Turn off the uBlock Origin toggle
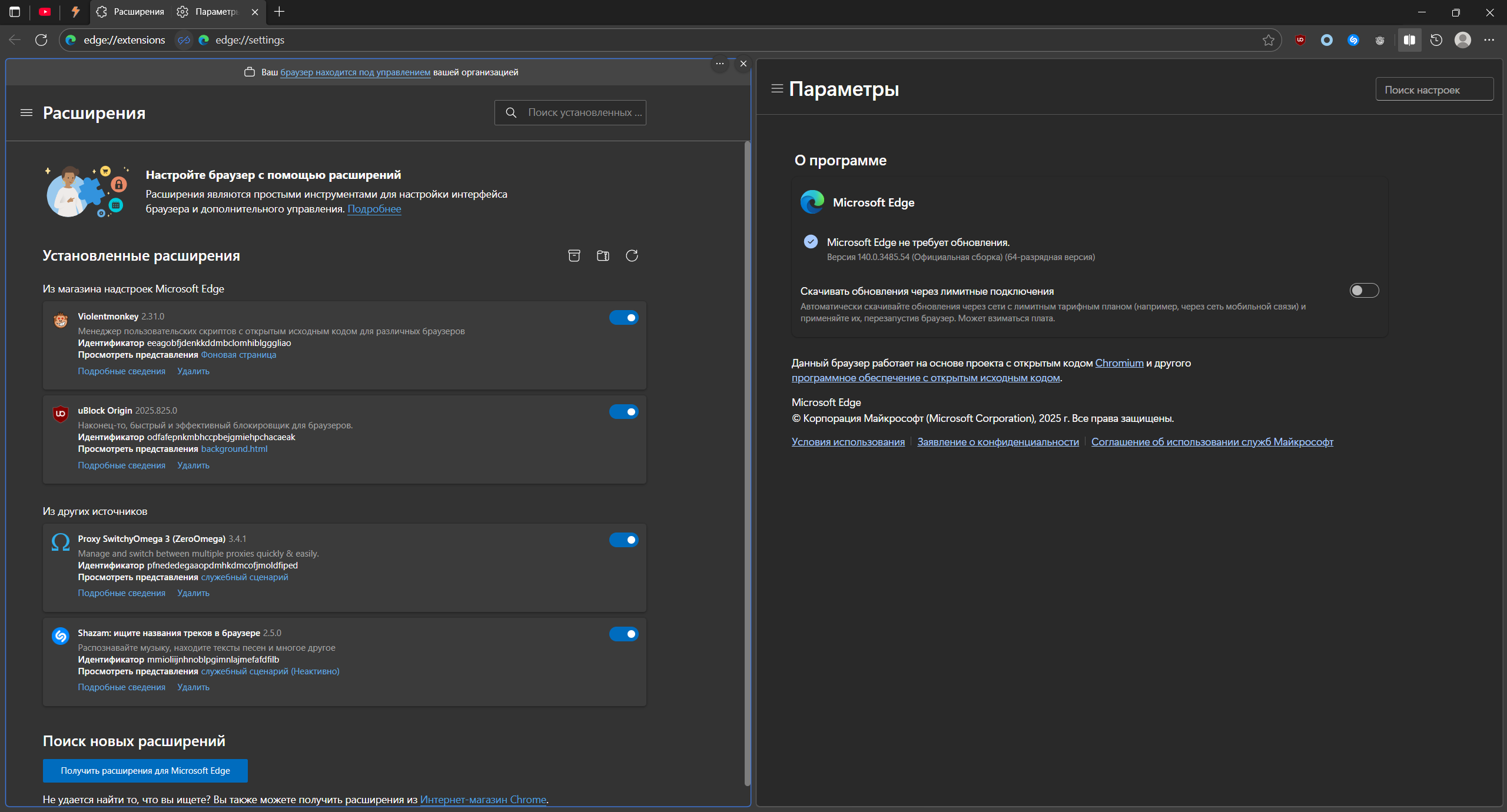 624,412
